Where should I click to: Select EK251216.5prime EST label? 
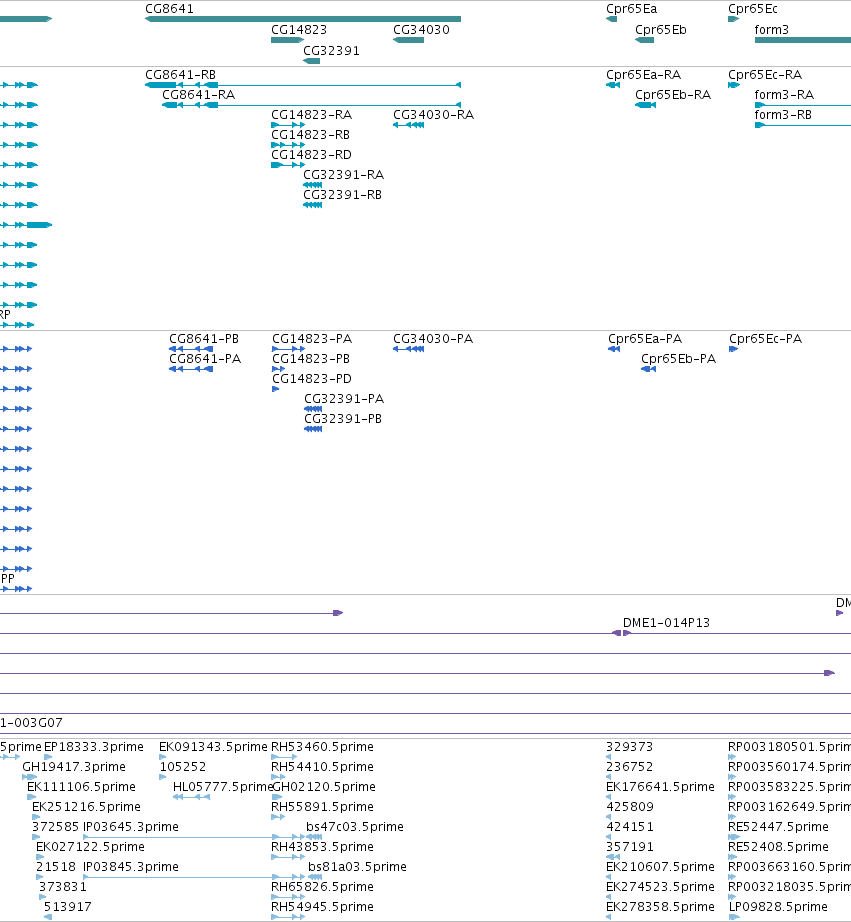[86, 807]
